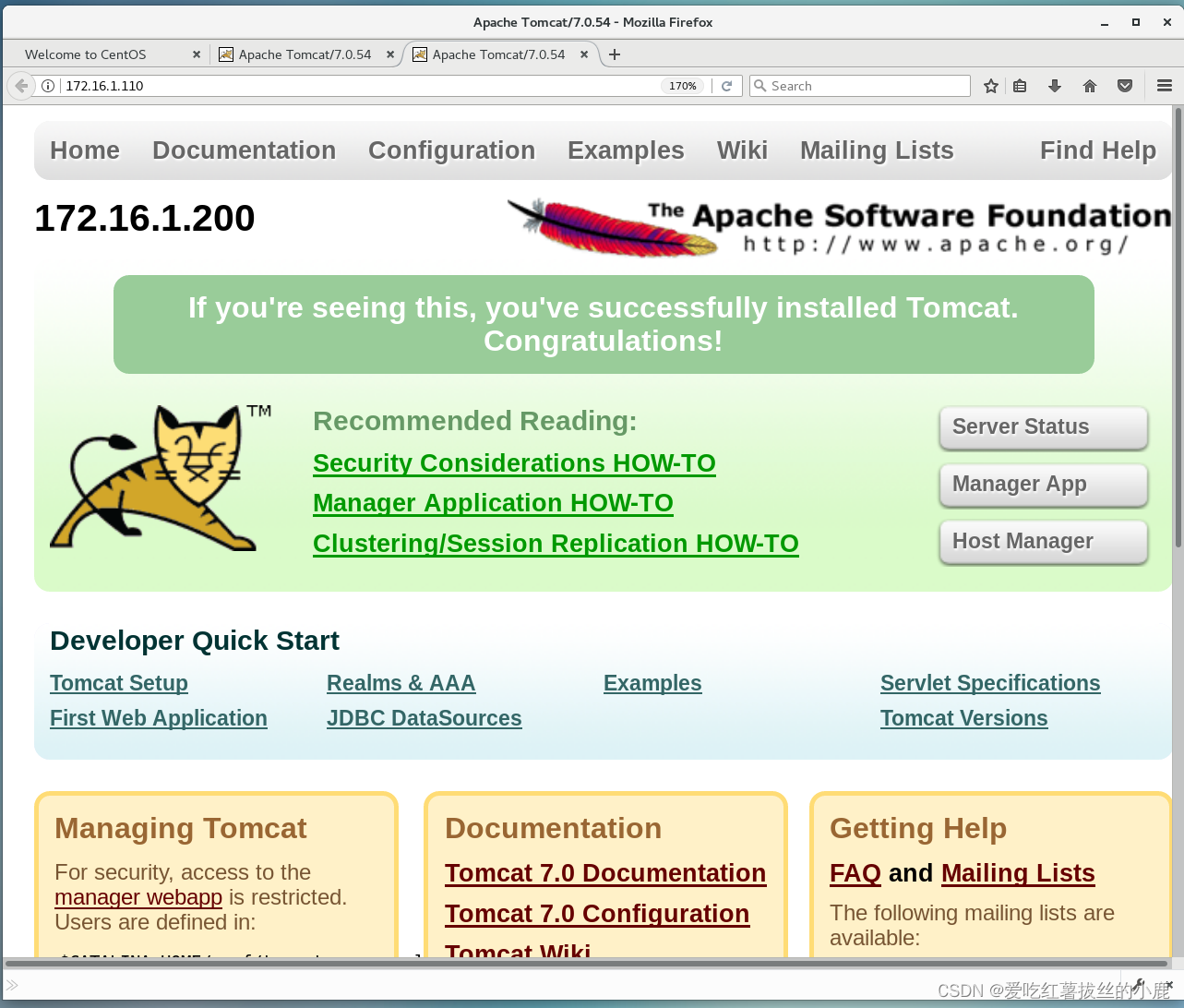
Task: Open Tomcat 7.0 Documentation link
Action: [605, 873]
